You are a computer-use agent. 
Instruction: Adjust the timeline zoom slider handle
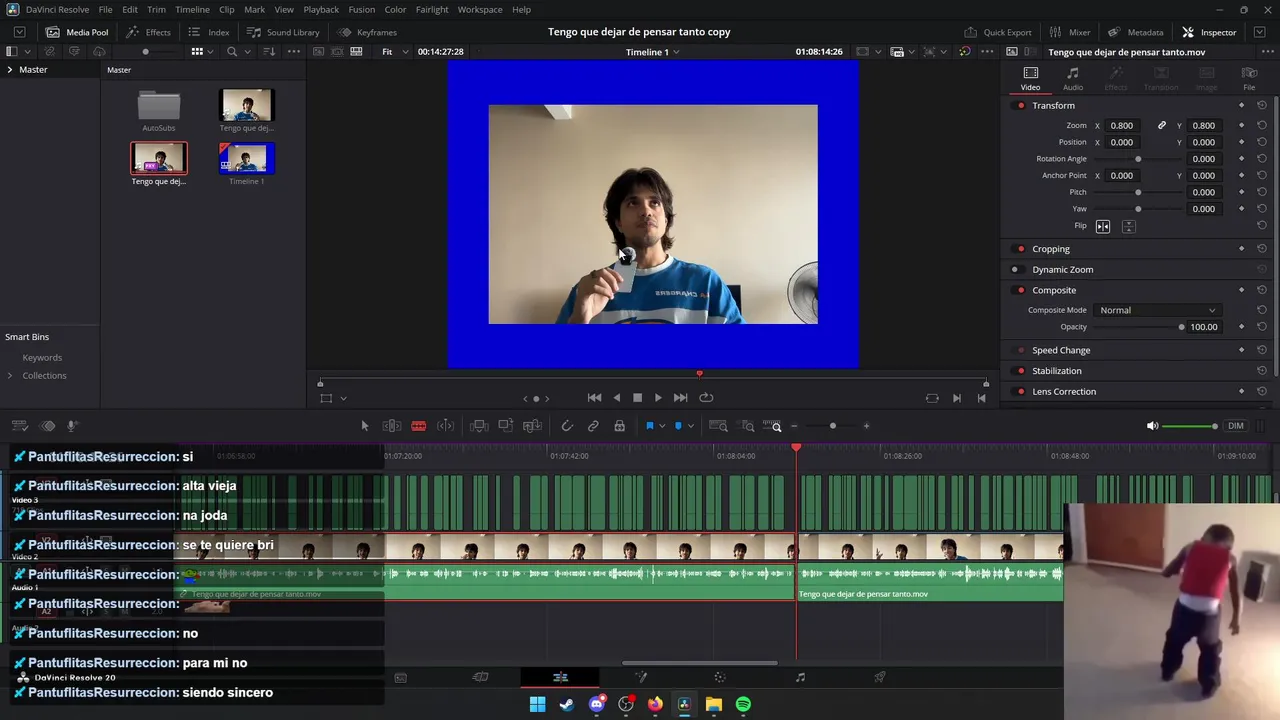point(833,426)
